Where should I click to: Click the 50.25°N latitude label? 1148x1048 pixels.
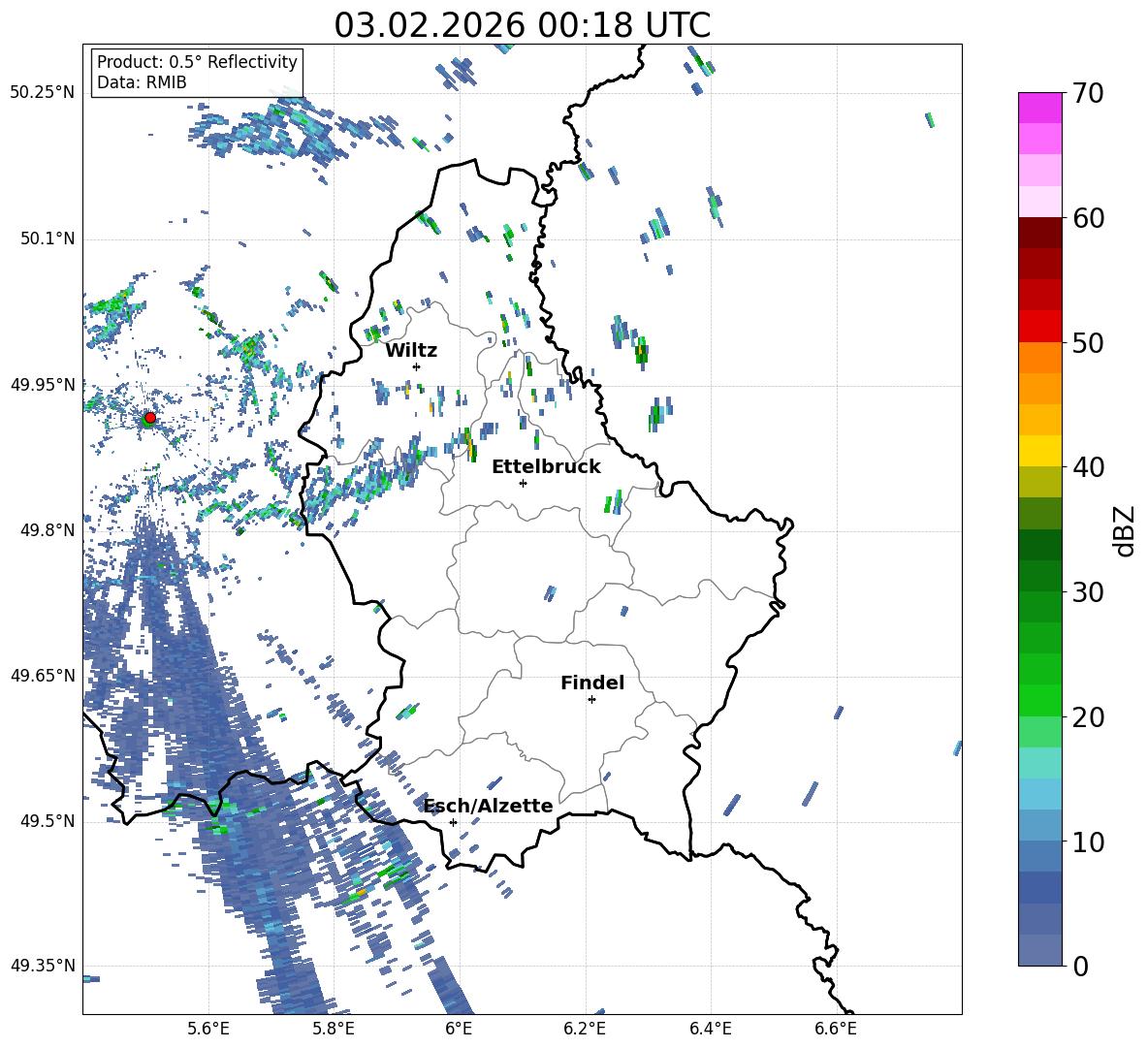[x=43, y=93]
